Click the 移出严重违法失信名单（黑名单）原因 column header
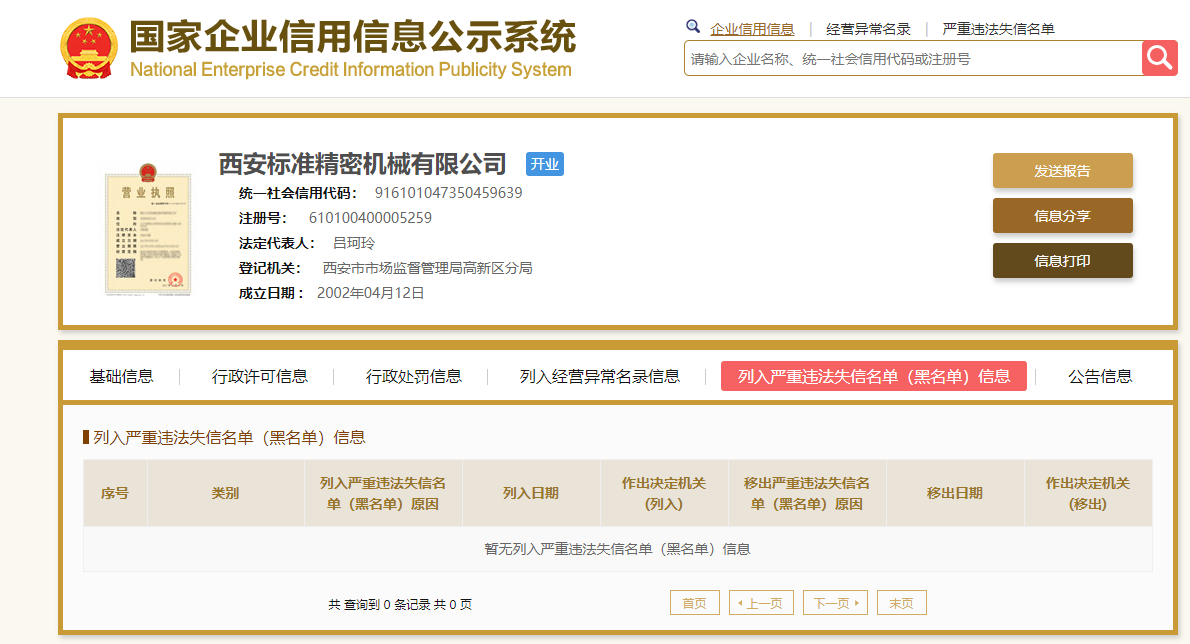1190x644 pixels. tap(807, 493)
